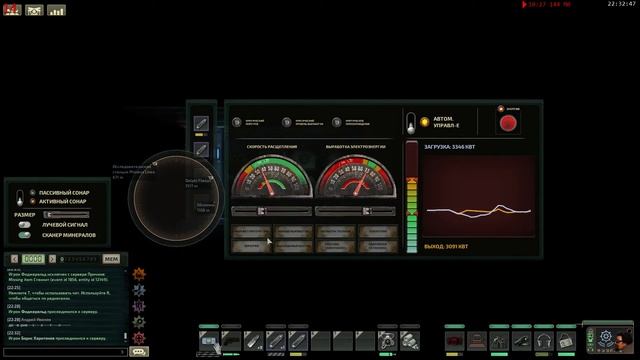Click the 22:32:47 clock at top-right

(621, 4)
